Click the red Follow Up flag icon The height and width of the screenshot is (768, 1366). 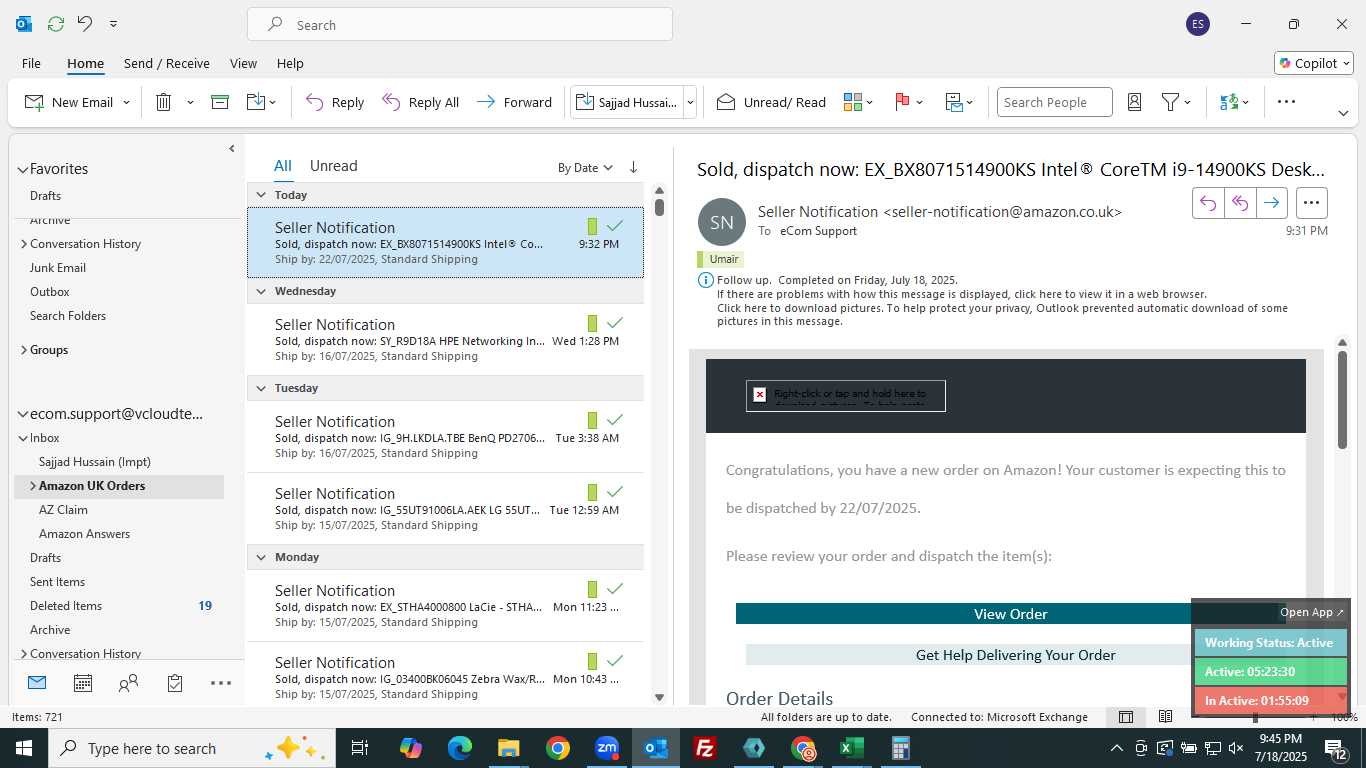[x=902, y=102]
